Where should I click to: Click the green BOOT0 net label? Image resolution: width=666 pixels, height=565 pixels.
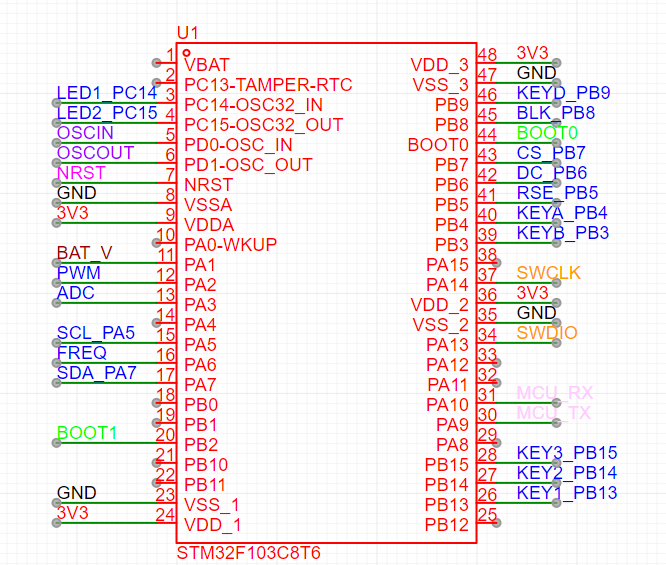[x=547, y=133]
